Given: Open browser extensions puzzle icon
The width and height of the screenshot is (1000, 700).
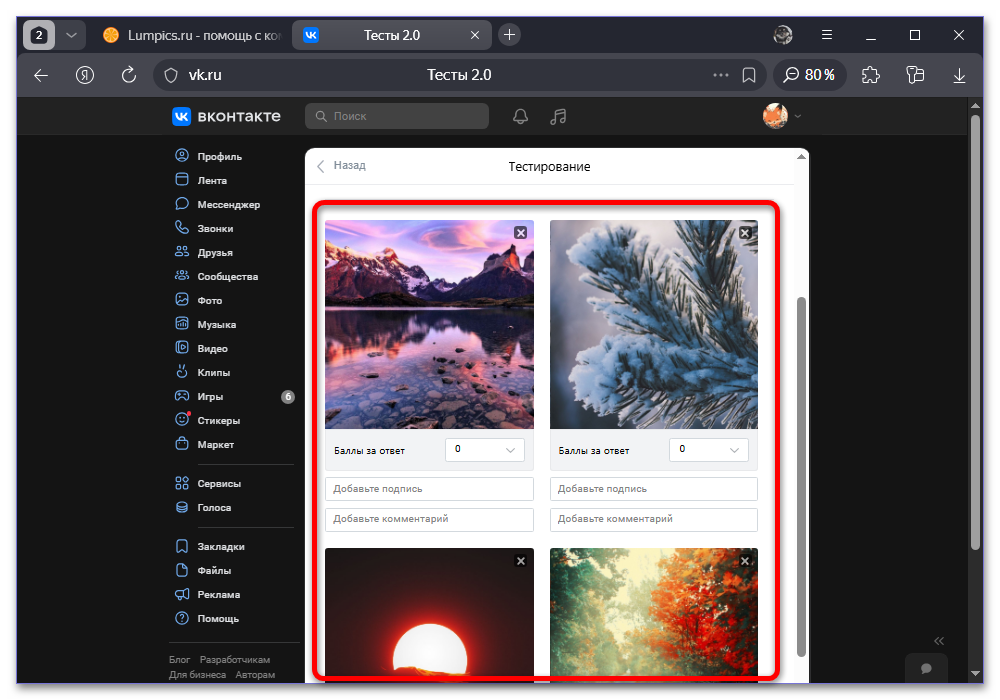Looking at the screenshot, I should tap(871, 75).
